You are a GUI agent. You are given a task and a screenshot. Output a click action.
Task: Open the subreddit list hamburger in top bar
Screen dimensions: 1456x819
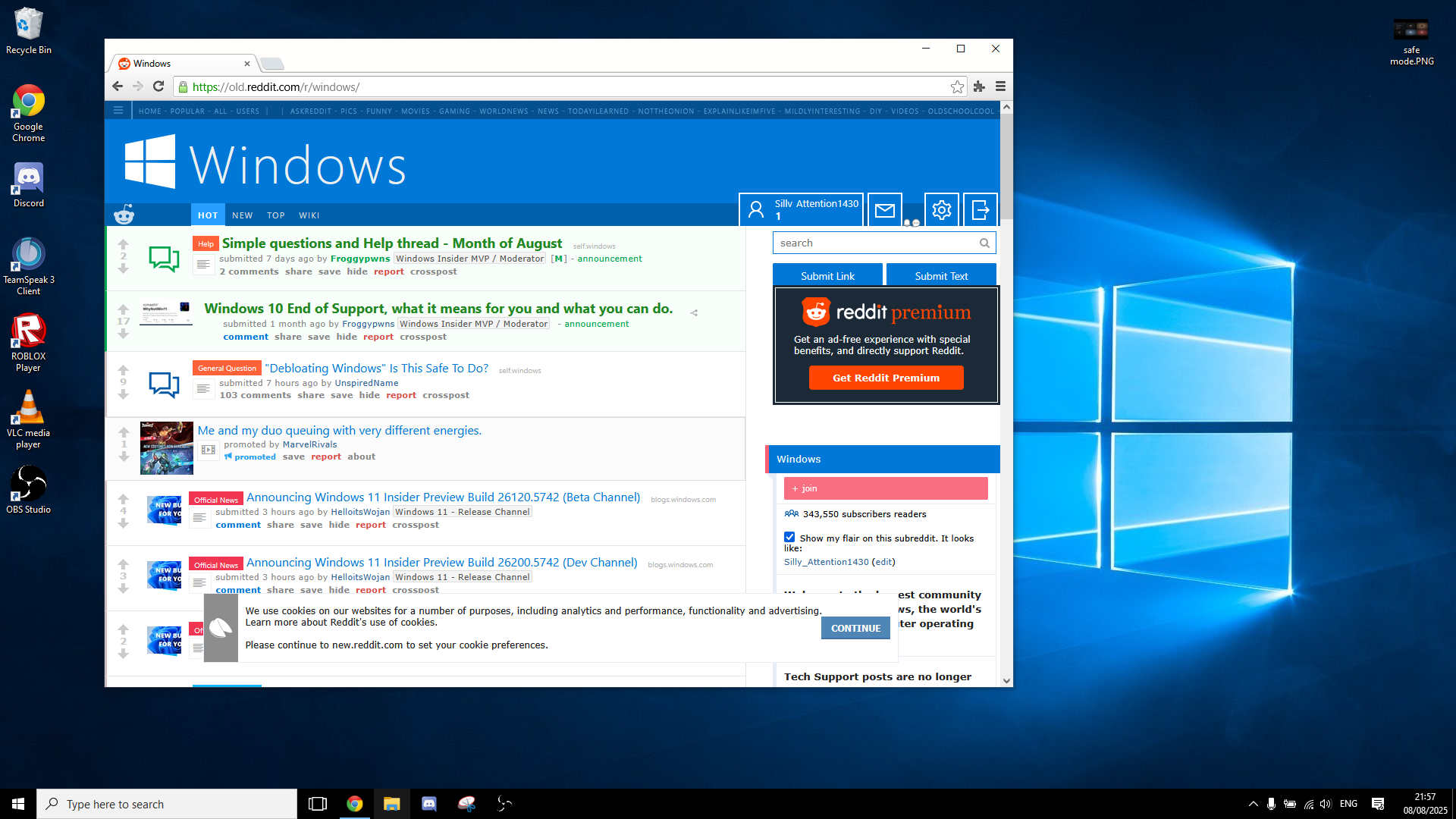(x=118, y=111)
